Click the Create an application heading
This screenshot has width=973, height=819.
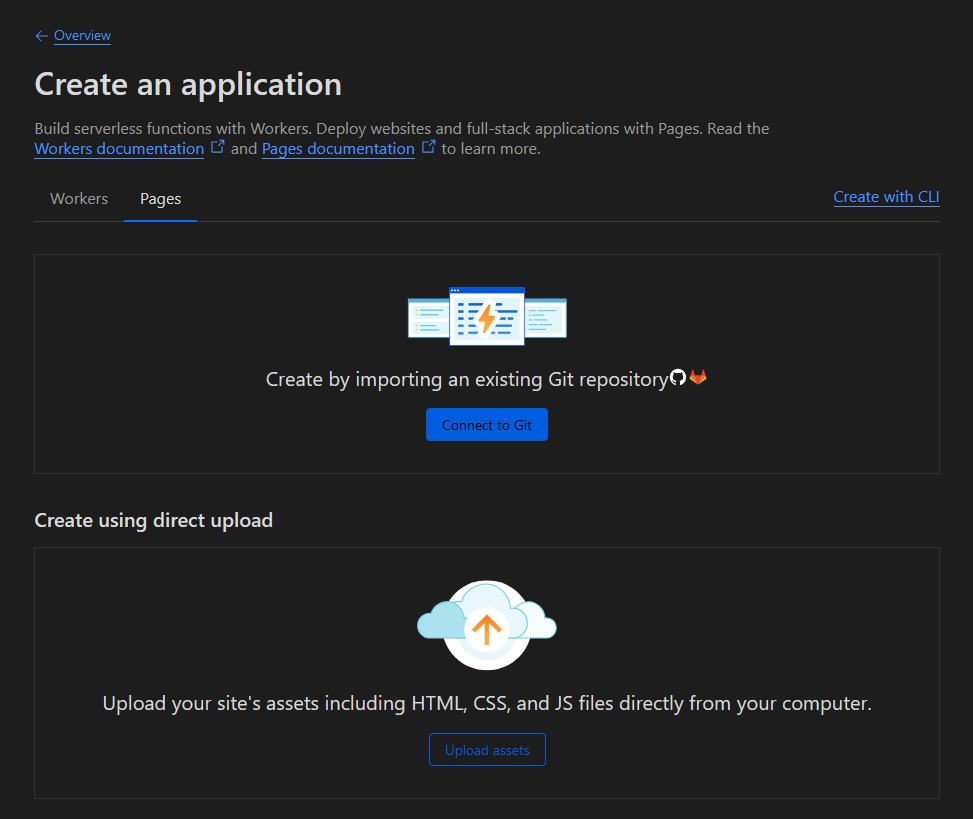point(188,84)
